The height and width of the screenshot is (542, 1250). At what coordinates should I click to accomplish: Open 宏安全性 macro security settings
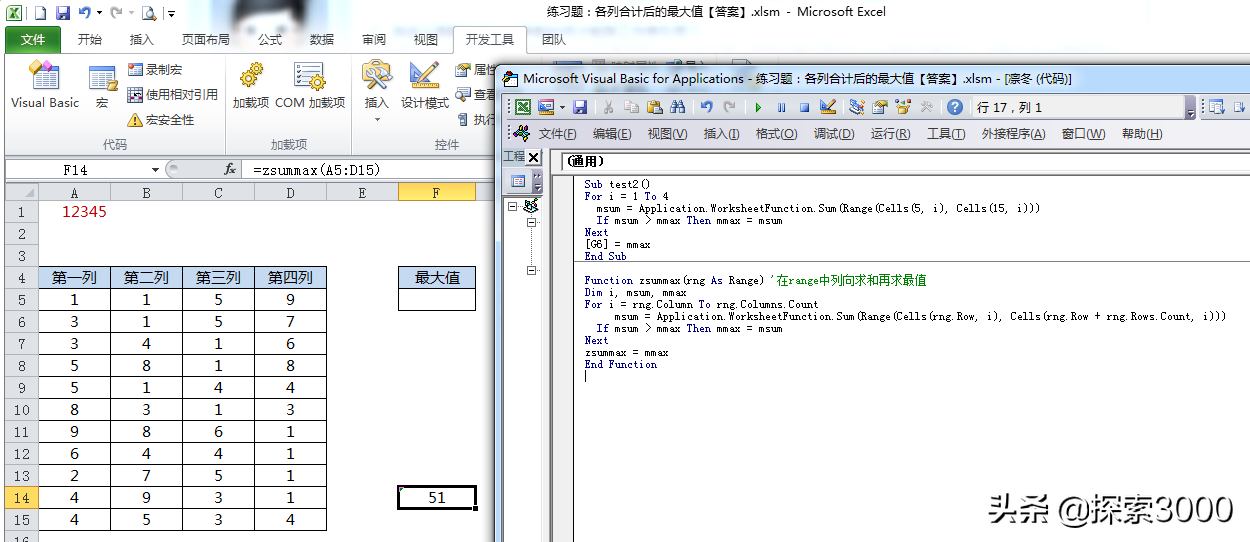coord(161,119)
